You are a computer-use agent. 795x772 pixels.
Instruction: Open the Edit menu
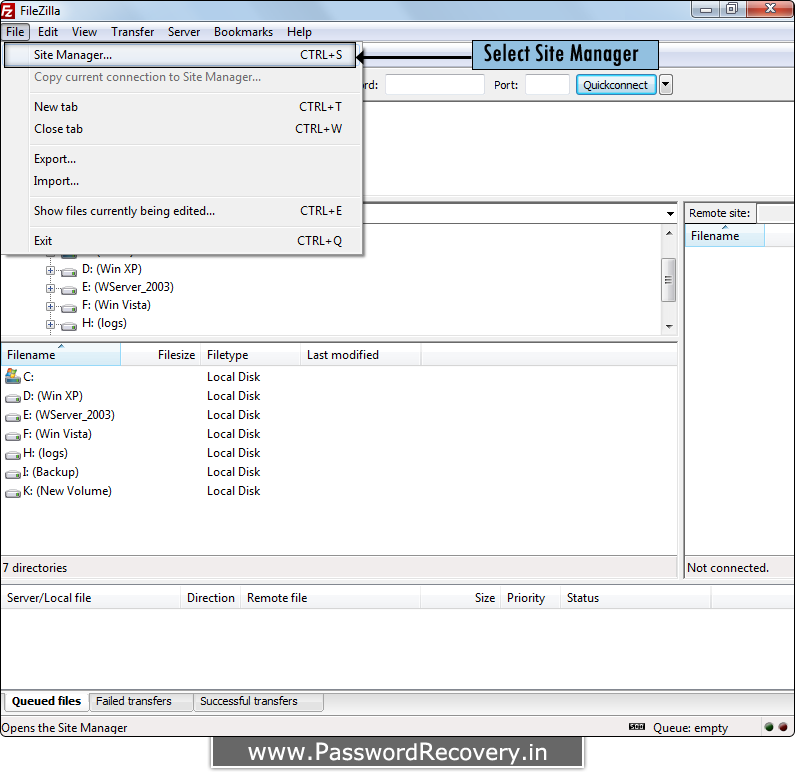tap(48, 32)
